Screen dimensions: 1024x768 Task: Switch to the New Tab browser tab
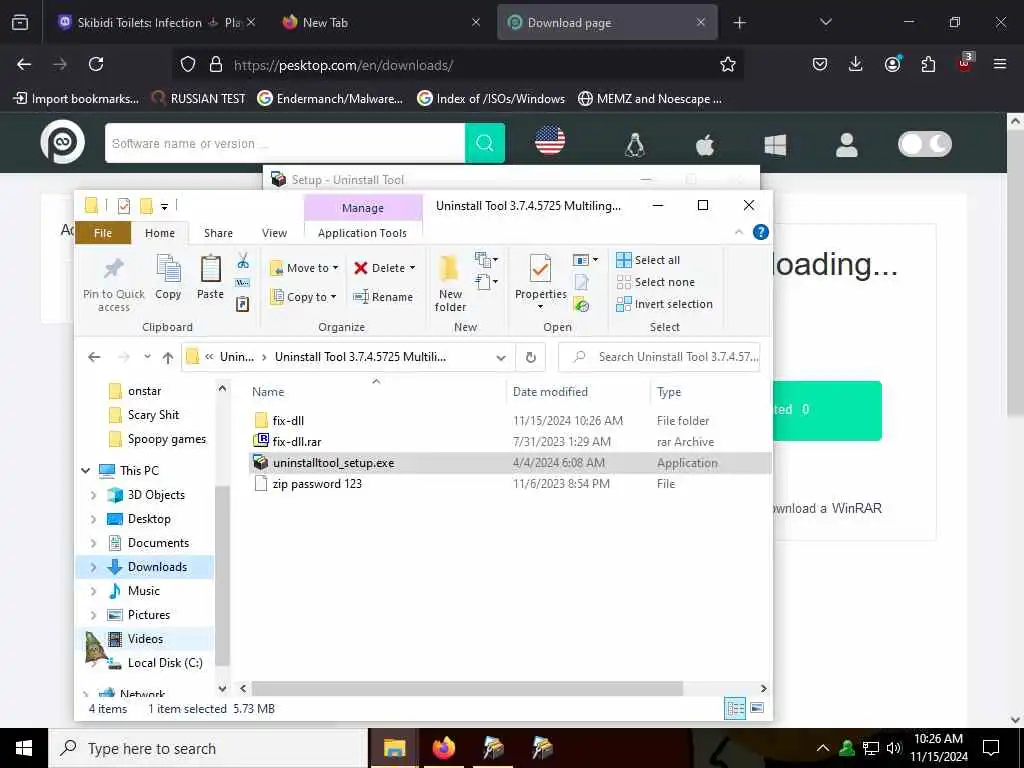[381, 22]
